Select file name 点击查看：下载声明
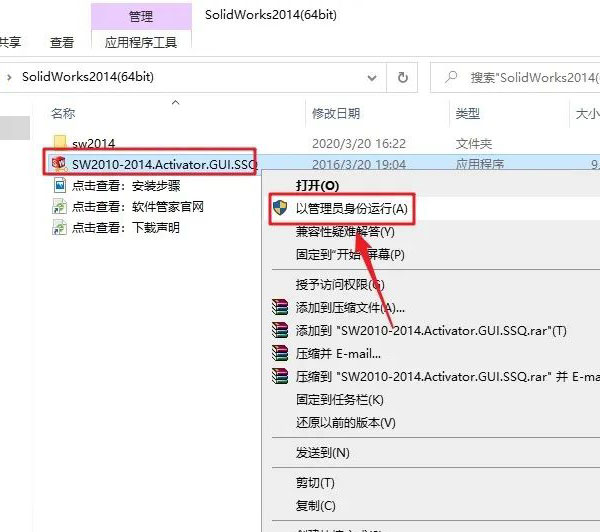Viewport: 600px width, 532px height. (x=126, y=228)
